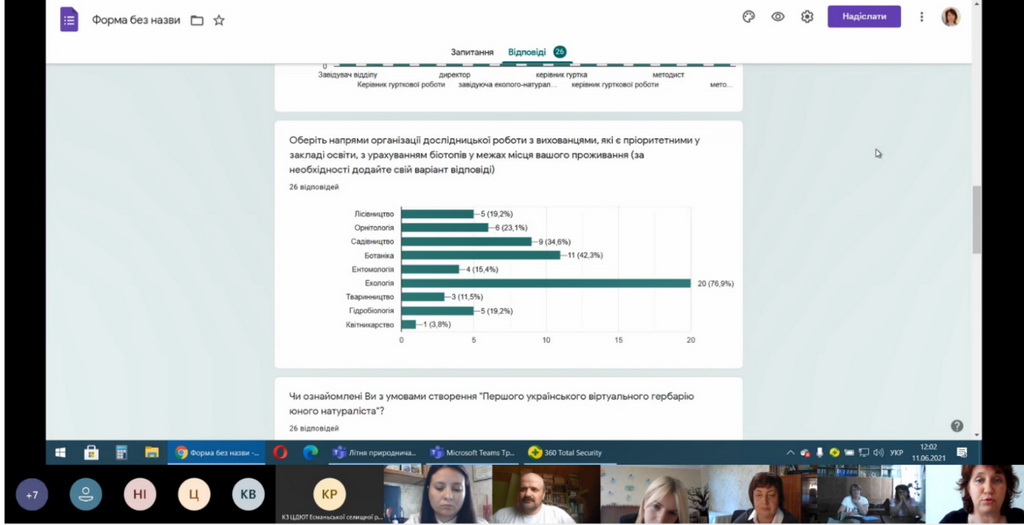Expand the system tray hidden icons chevron
The height and width of the screenshot is (525, 1024).
click(791, 453)
